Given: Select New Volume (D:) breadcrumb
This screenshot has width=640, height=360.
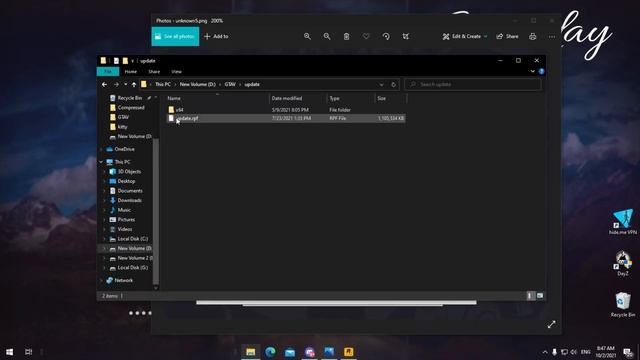Looking at the screenshot, I should click(x=198, y=84).
